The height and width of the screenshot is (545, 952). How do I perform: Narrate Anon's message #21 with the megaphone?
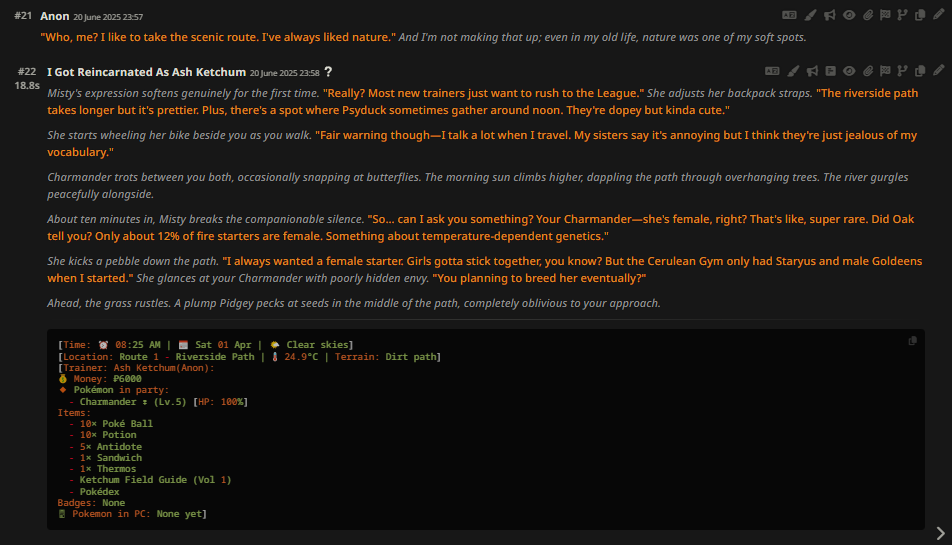[x=829, y=15]
